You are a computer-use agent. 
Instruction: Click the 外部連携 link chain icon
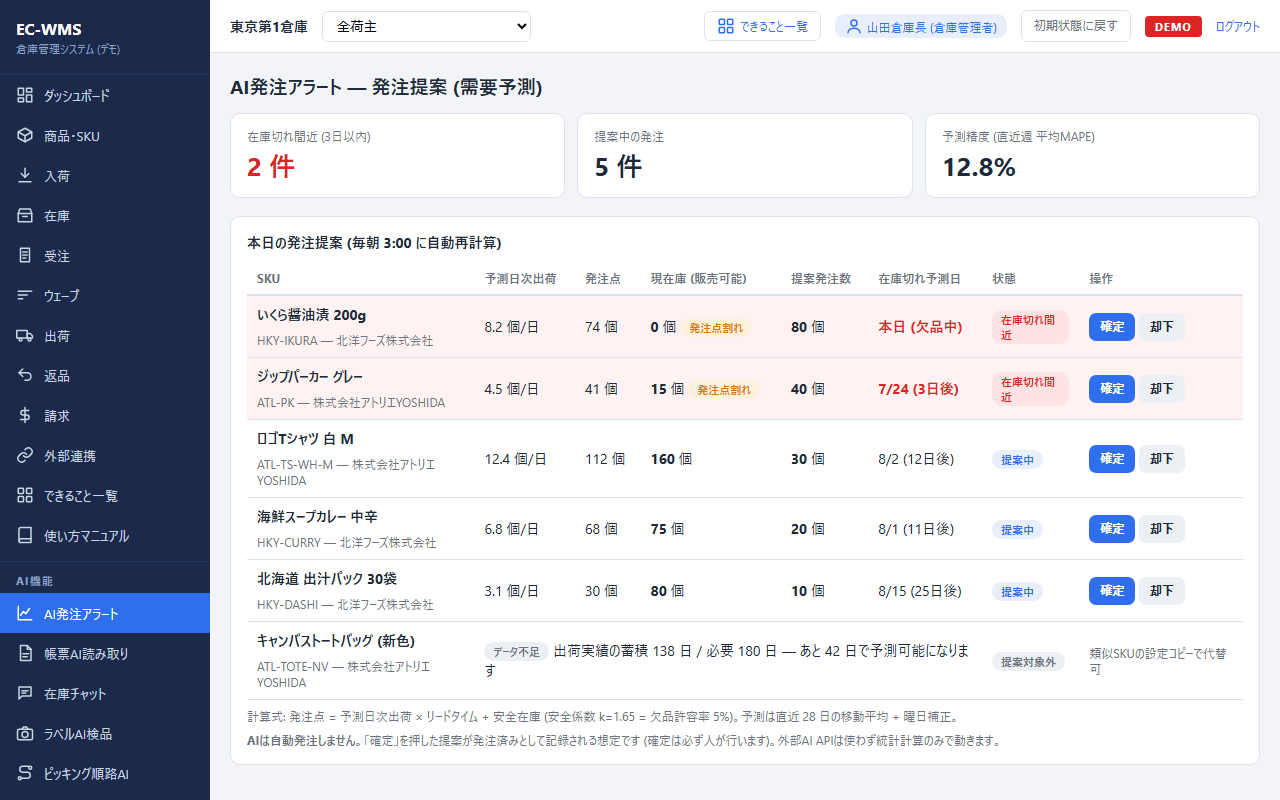click(x=25, y=456)
